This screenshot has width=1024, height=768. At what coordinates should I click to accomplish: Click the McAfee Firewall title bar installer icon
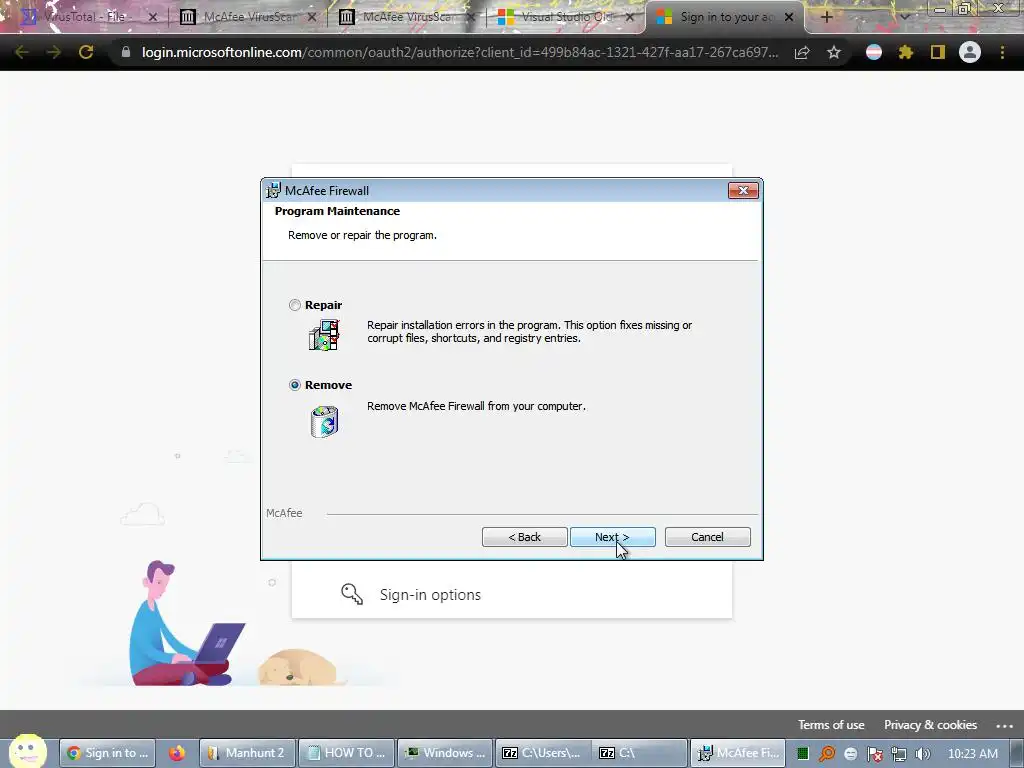point(274,191)
